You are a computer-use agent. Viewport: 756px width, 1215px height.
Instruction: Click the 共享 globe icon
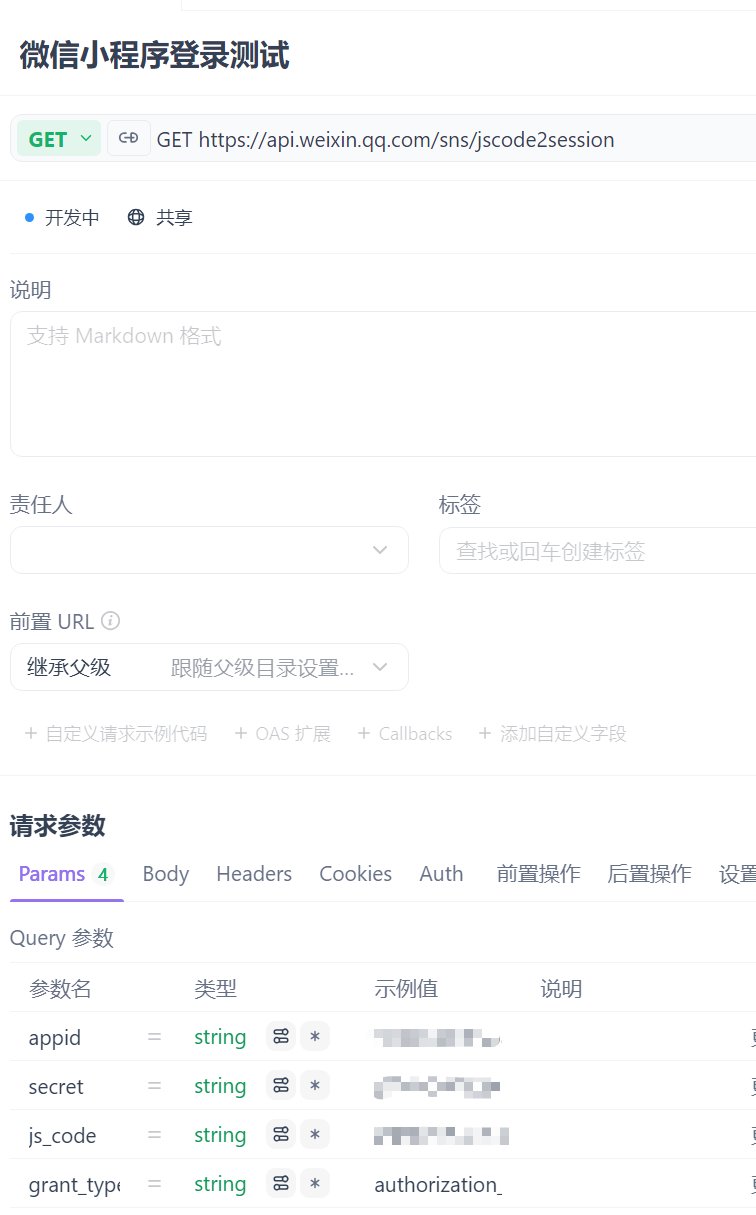136,217
